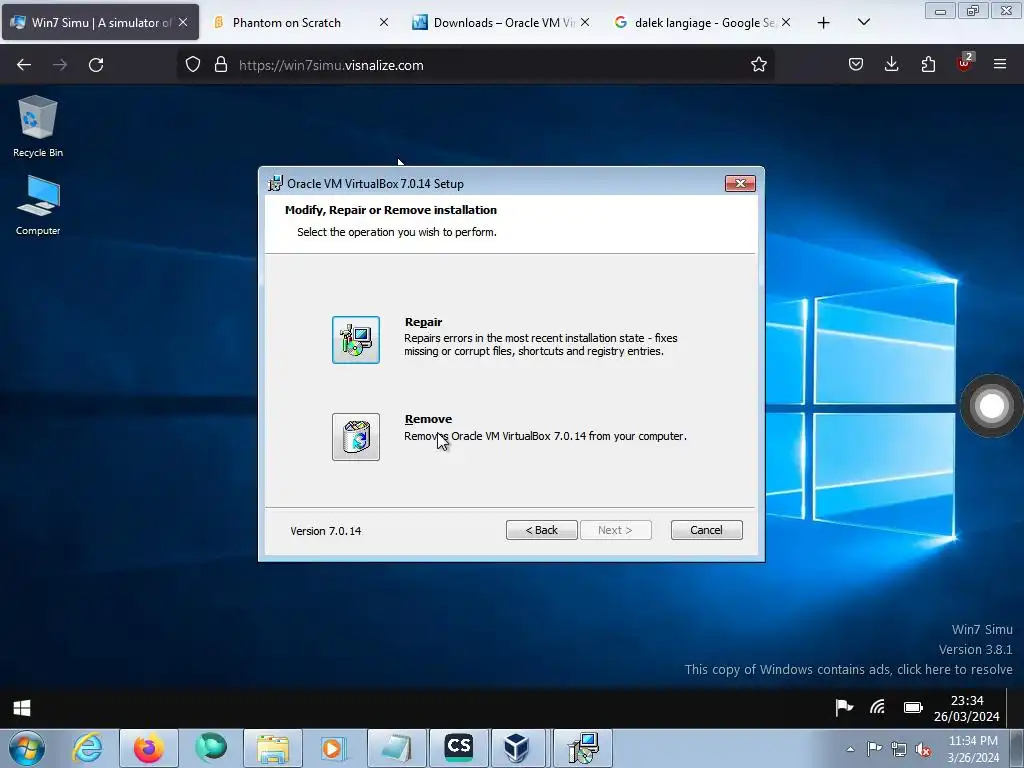The width and height of the screenshot is (1024, 768).
Task: Open the Recycle Bin desktop icon
Action: pos(38,126)
